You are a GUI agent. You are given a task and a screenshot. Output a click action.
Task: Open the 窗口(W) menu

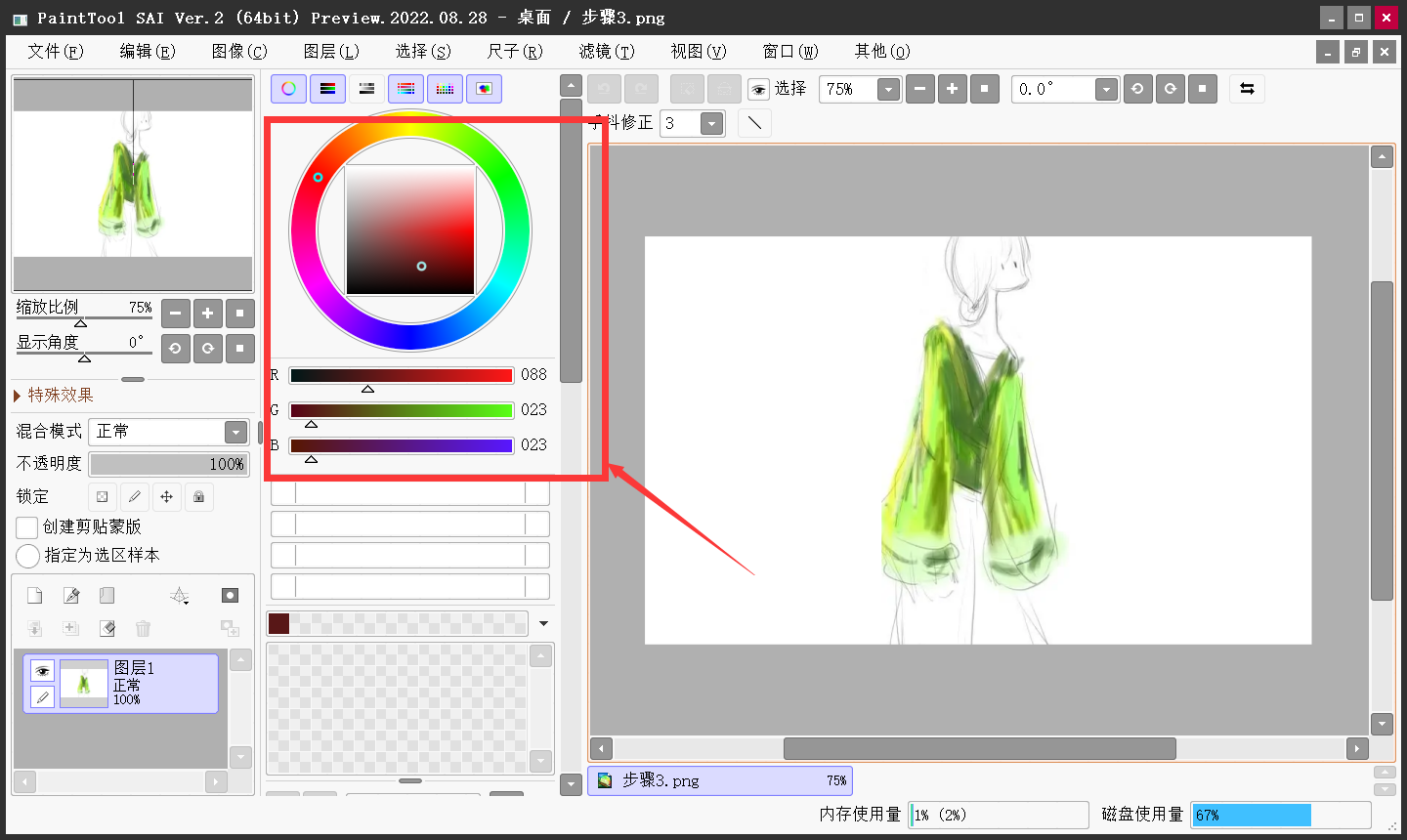790,52
